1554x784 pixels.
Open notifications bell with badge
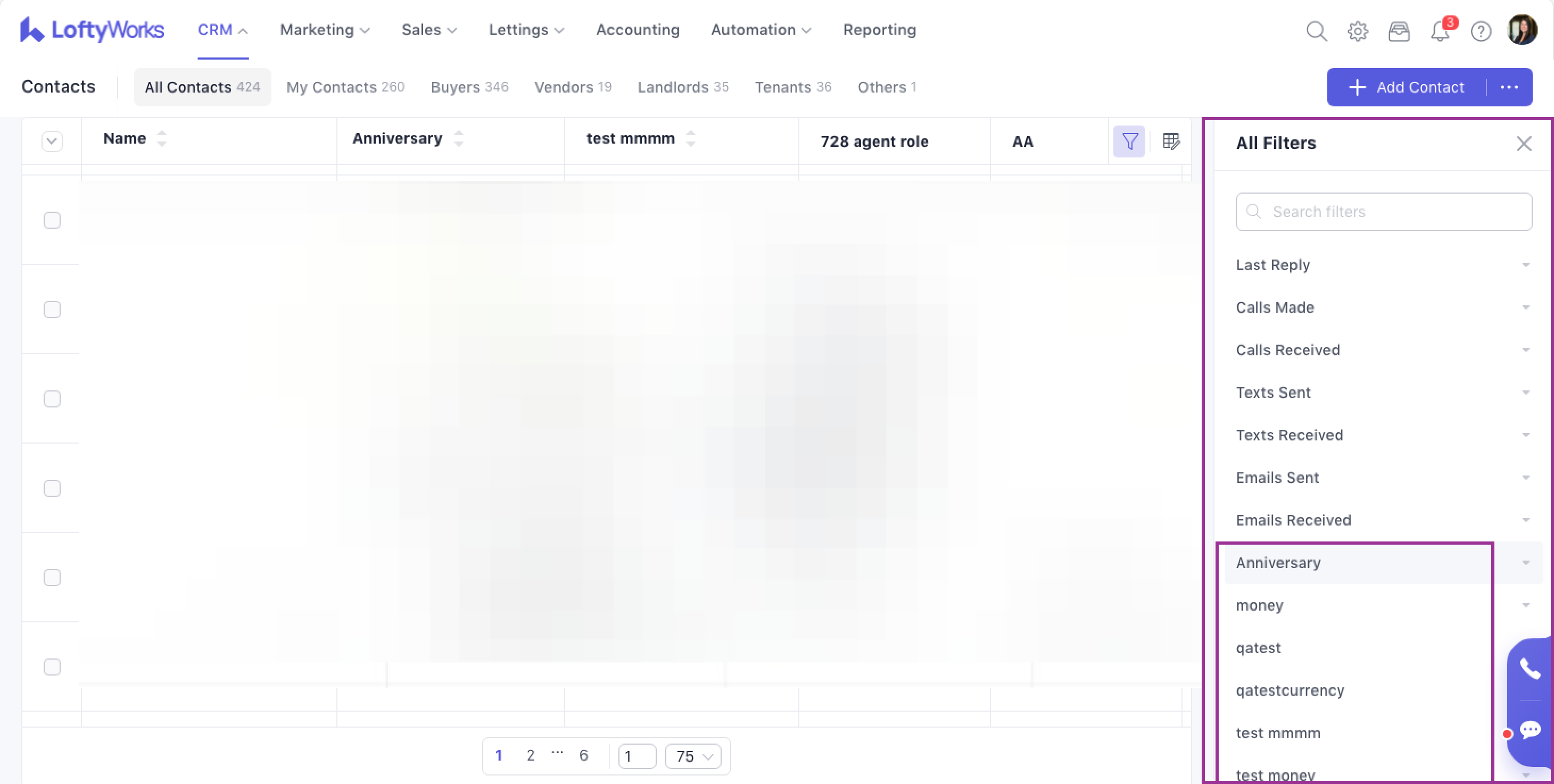click(x=1440, y=31)
